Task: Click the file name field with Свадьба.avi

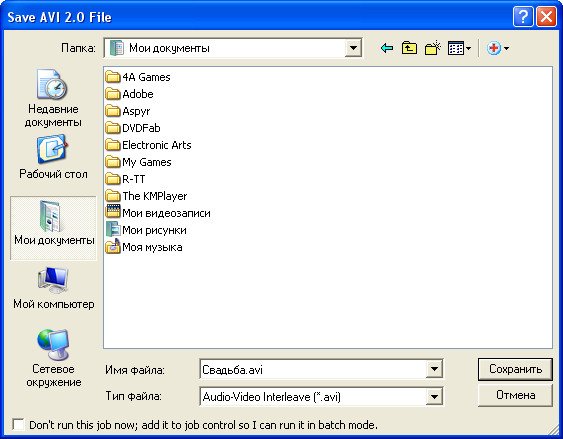Action: click(313, 369)
